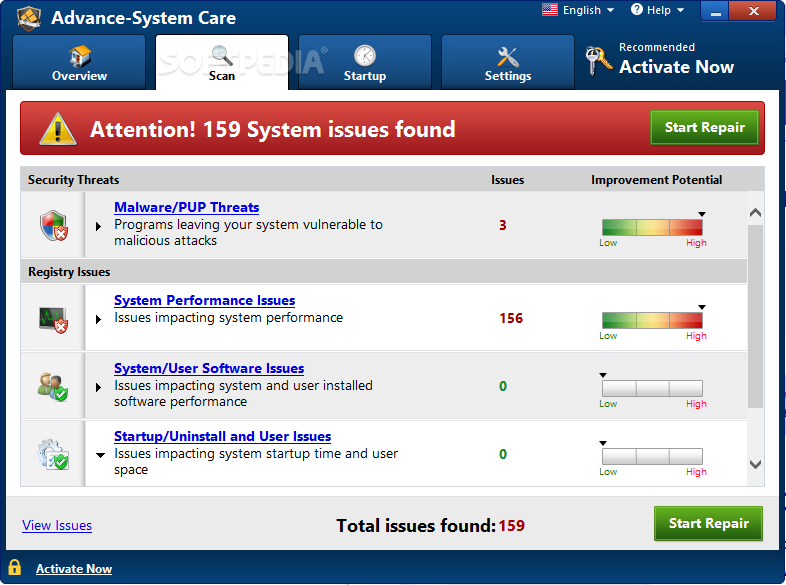Screen dimensions: 786x585
Task: Expand the System/User Software Issues row arrow
Action: click(x=98, y=387)
